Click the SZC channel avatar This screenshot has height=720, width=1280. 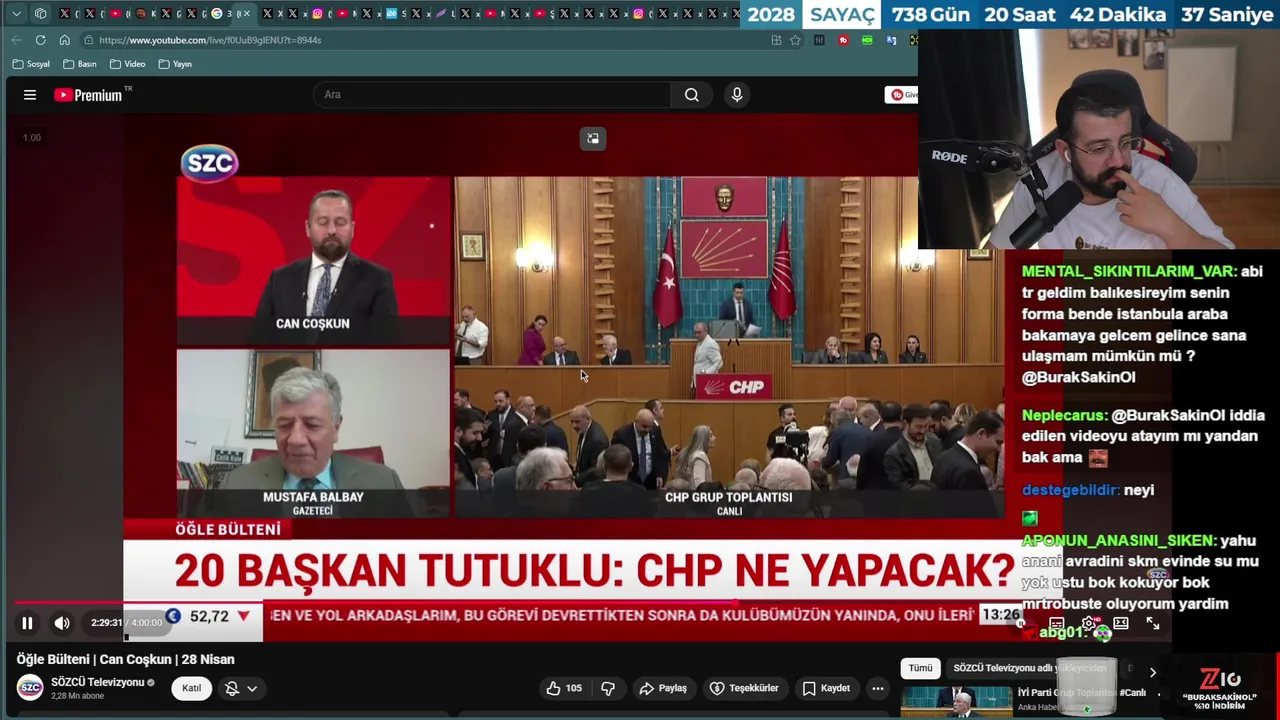coord(30,688)
